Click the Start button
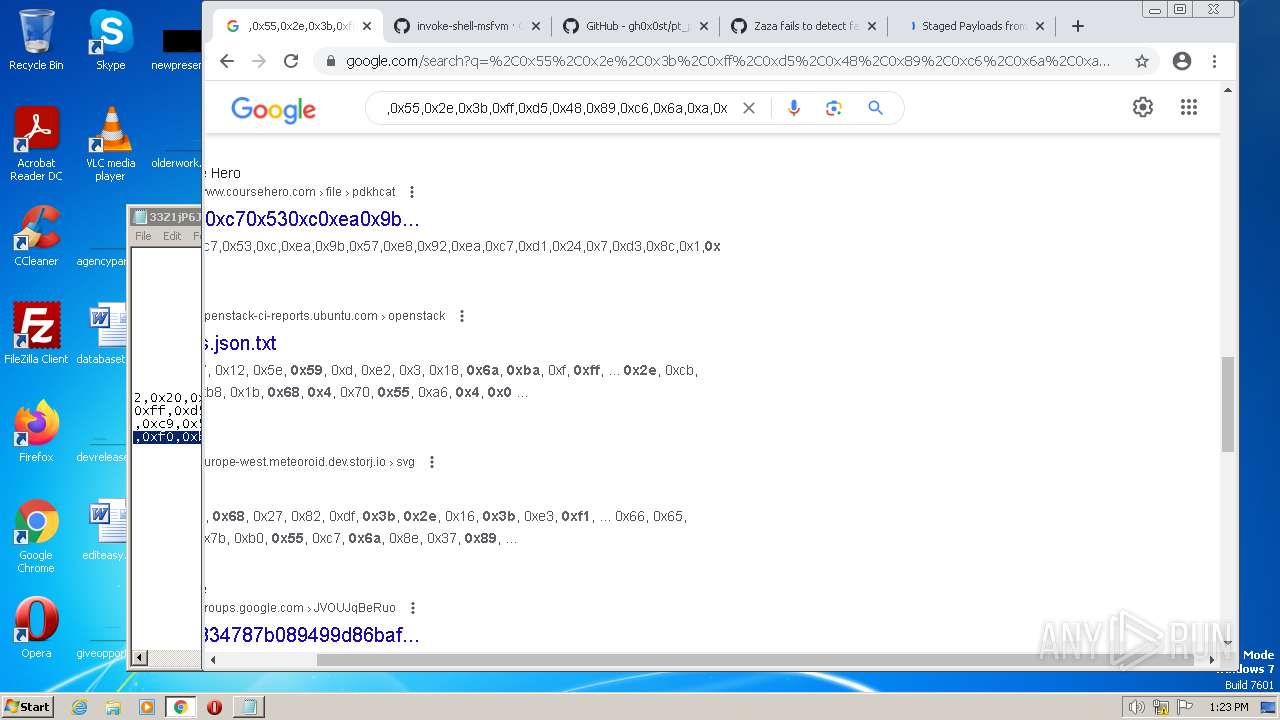The height and width of the screenshot is (720, 1280). tap(27, 707)
